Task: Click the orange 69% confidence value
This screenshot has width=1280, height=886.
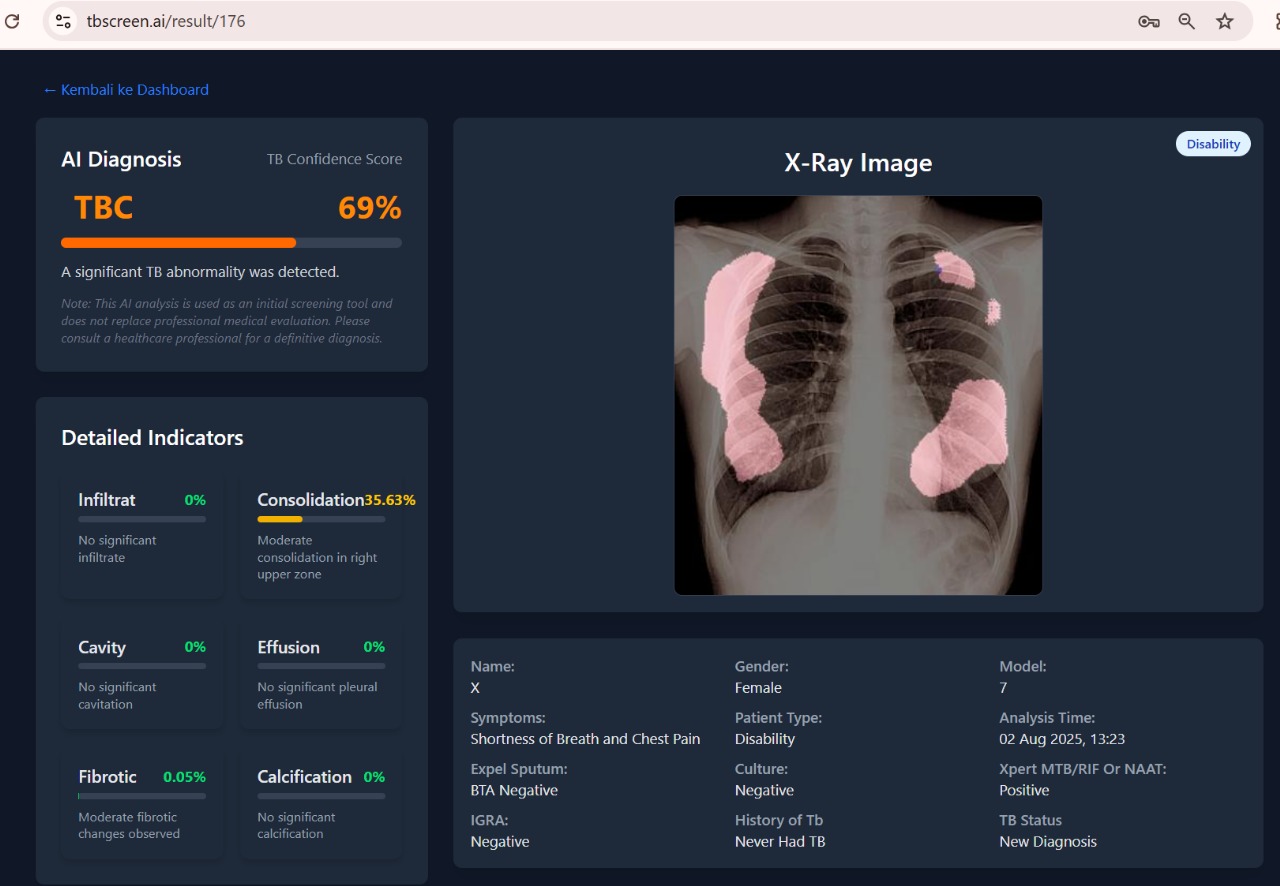Action: [x=369, y=208]
